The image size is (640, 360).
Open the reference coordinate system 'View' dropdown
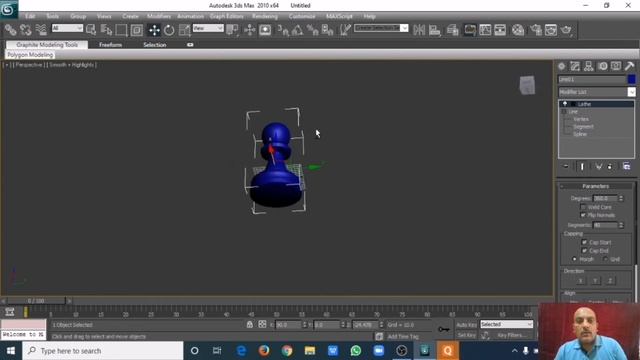click(x=208, y=28)
